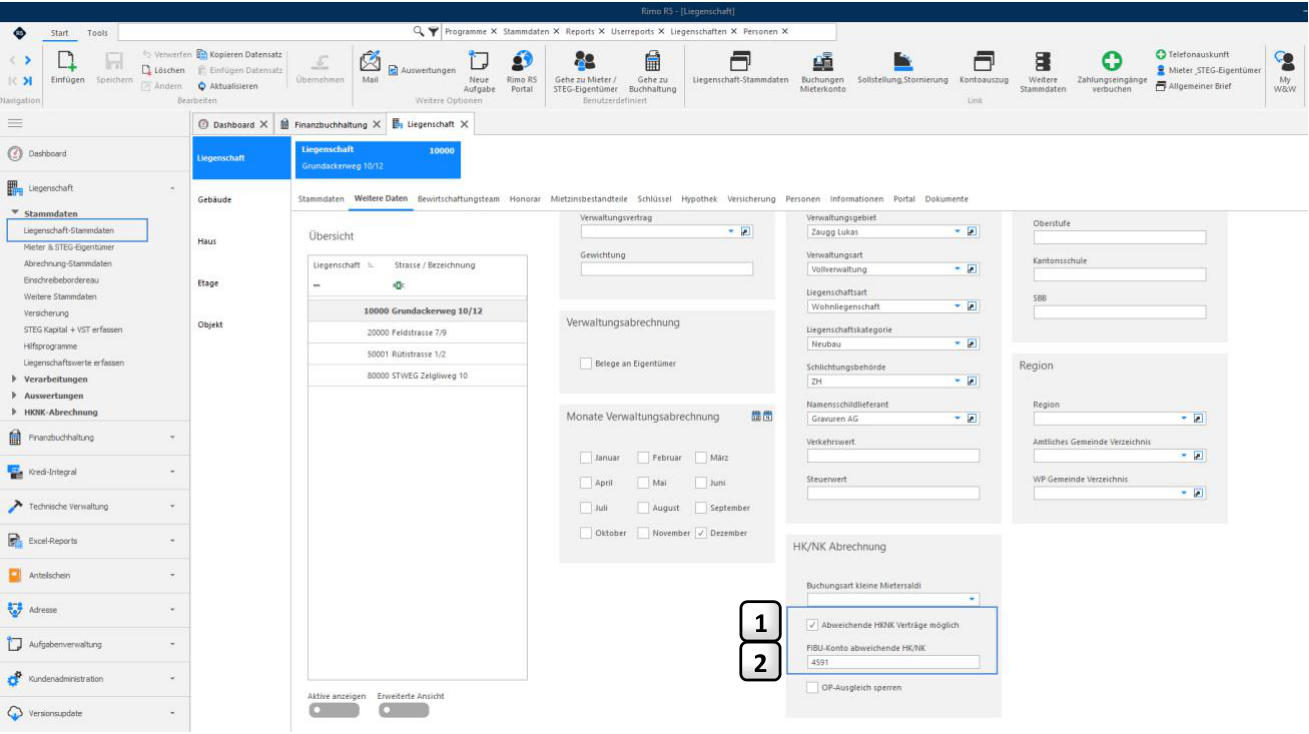Open the Schlichtungsbehörde dropdown arrow
1309x734 pixels.
coord(957,381)
